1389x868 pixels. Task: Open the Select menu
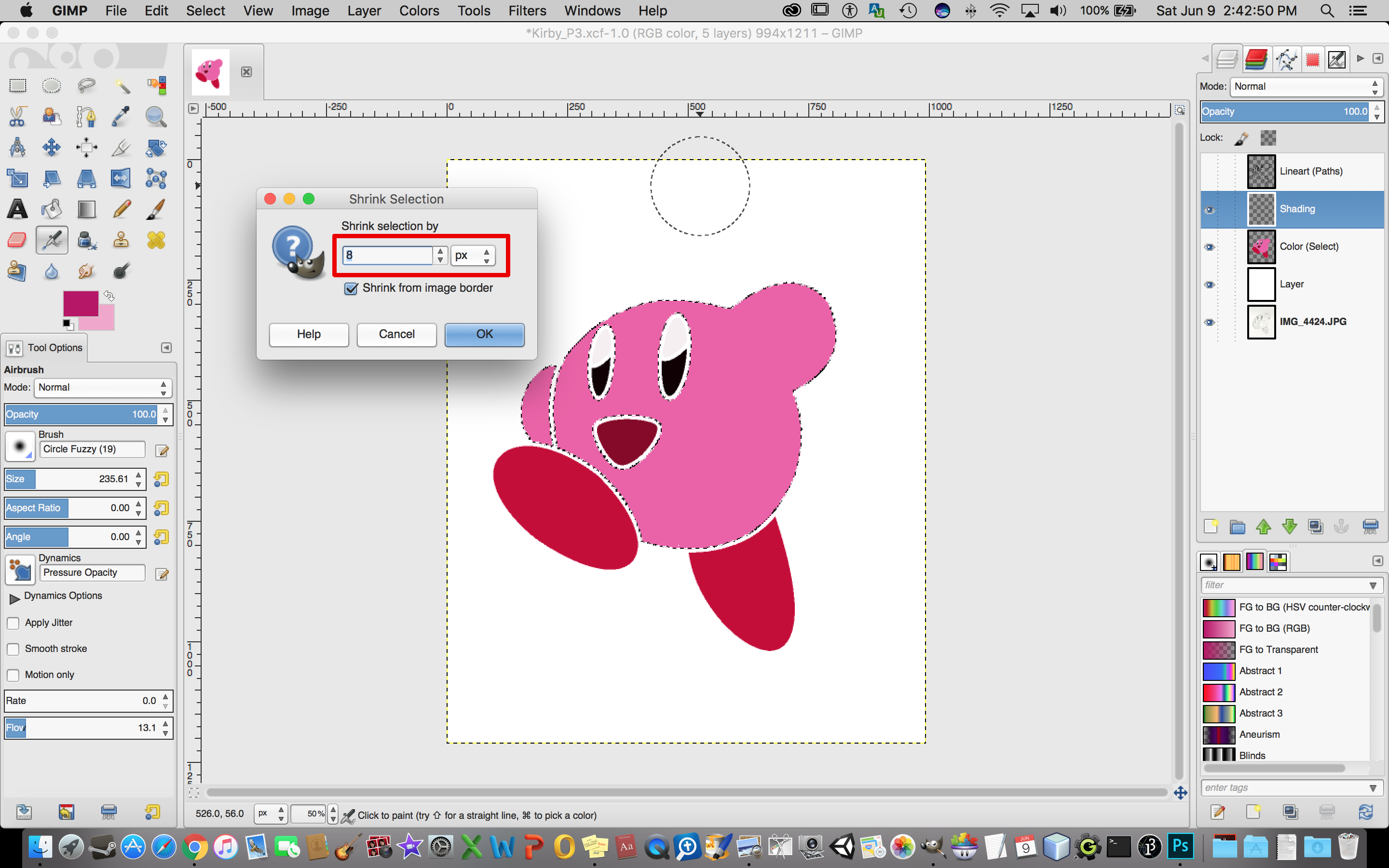click(x=205, y=11)
